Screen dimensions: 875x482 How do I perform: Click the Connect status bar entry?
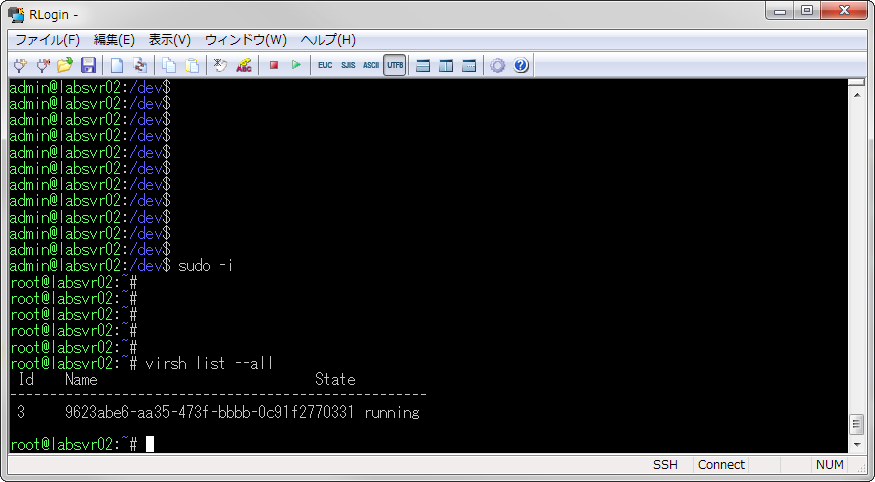pos(721,465)
